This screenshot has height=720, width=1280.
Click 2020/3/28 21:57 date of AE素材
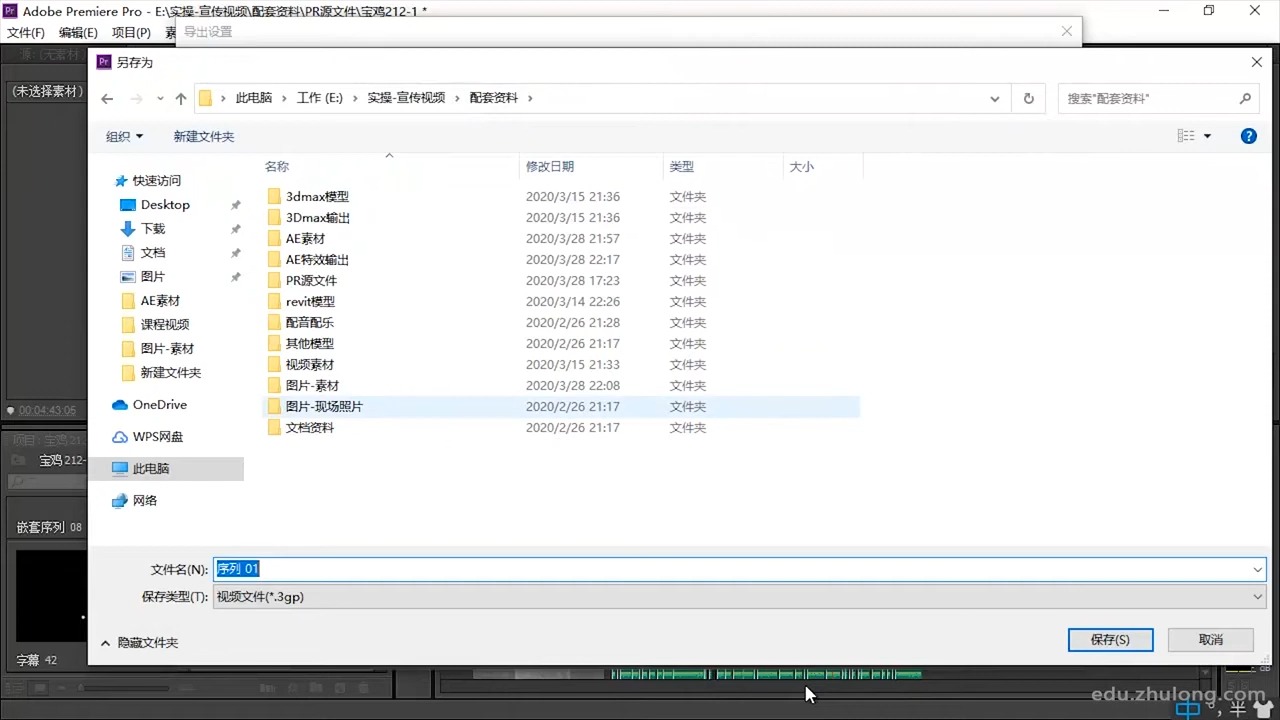[x=573, y=238]
